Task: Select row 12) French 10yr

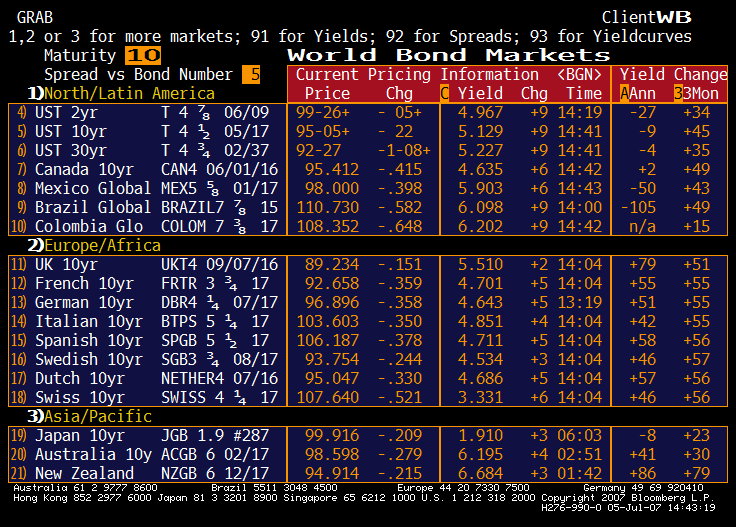Action: click(x=368, y=283)
